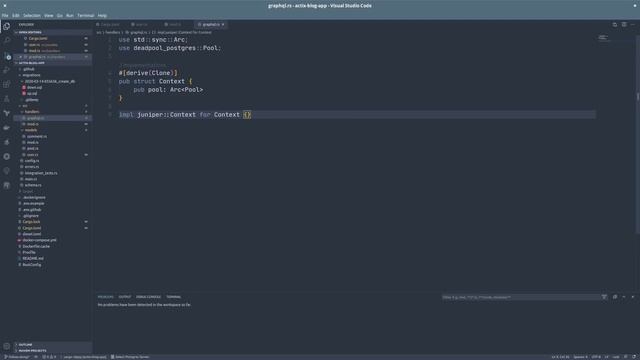
Task: Click Select Postgres Server in status bar
Action: (x=130, y=357)
